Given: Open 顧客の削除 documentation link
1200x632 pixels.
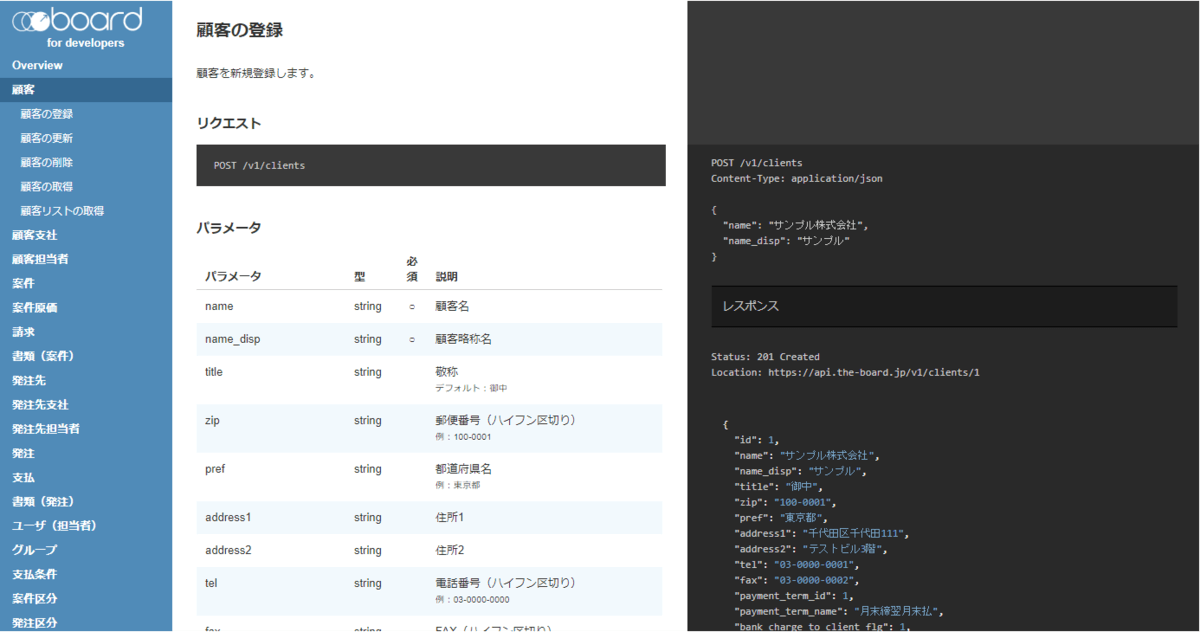Looking at the screenshot, I should tap(46, 162).
